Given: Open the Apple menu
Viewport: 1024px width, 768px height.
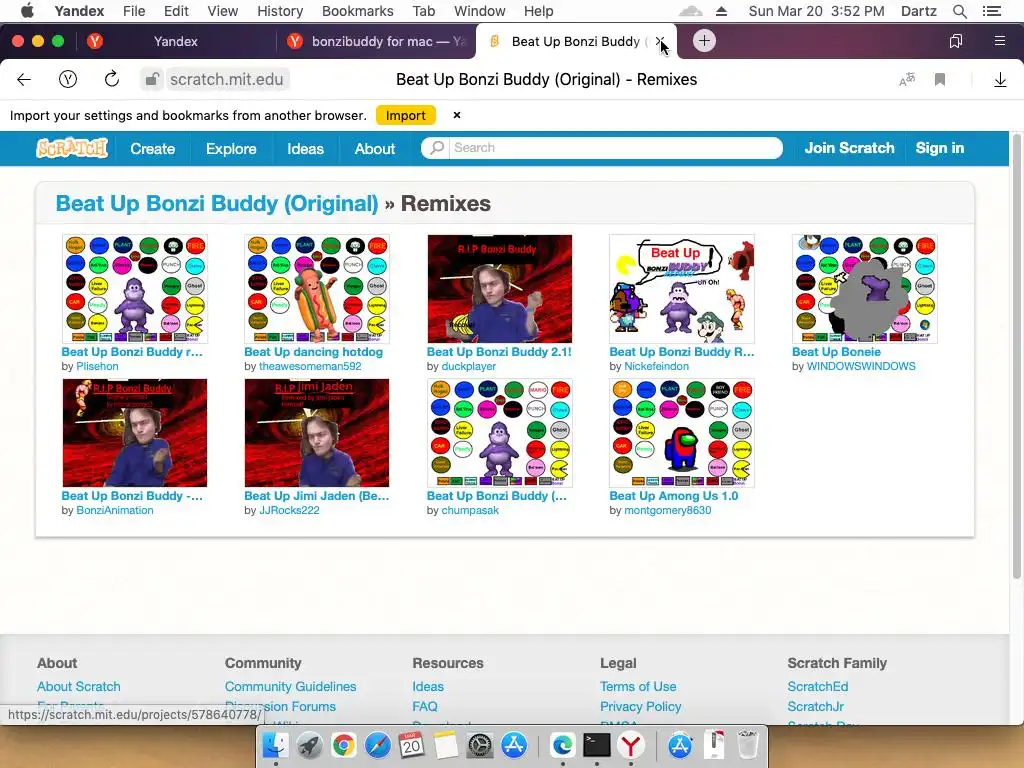Looking at the screenshot, I should 27,11.
